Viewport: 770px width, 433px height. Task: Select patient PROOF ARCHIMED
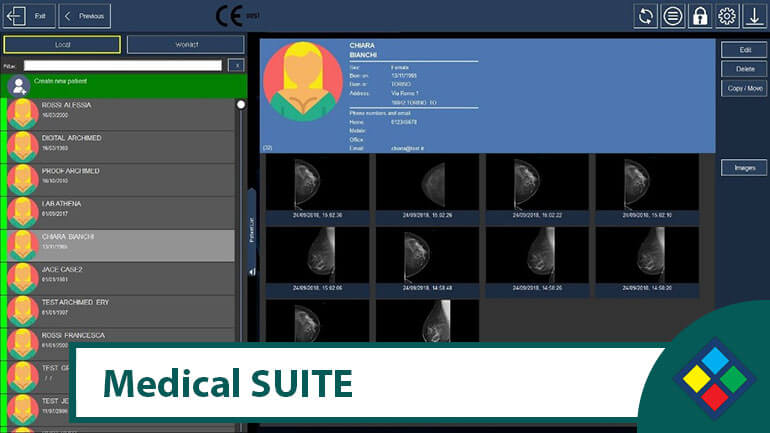click(118, 180)
